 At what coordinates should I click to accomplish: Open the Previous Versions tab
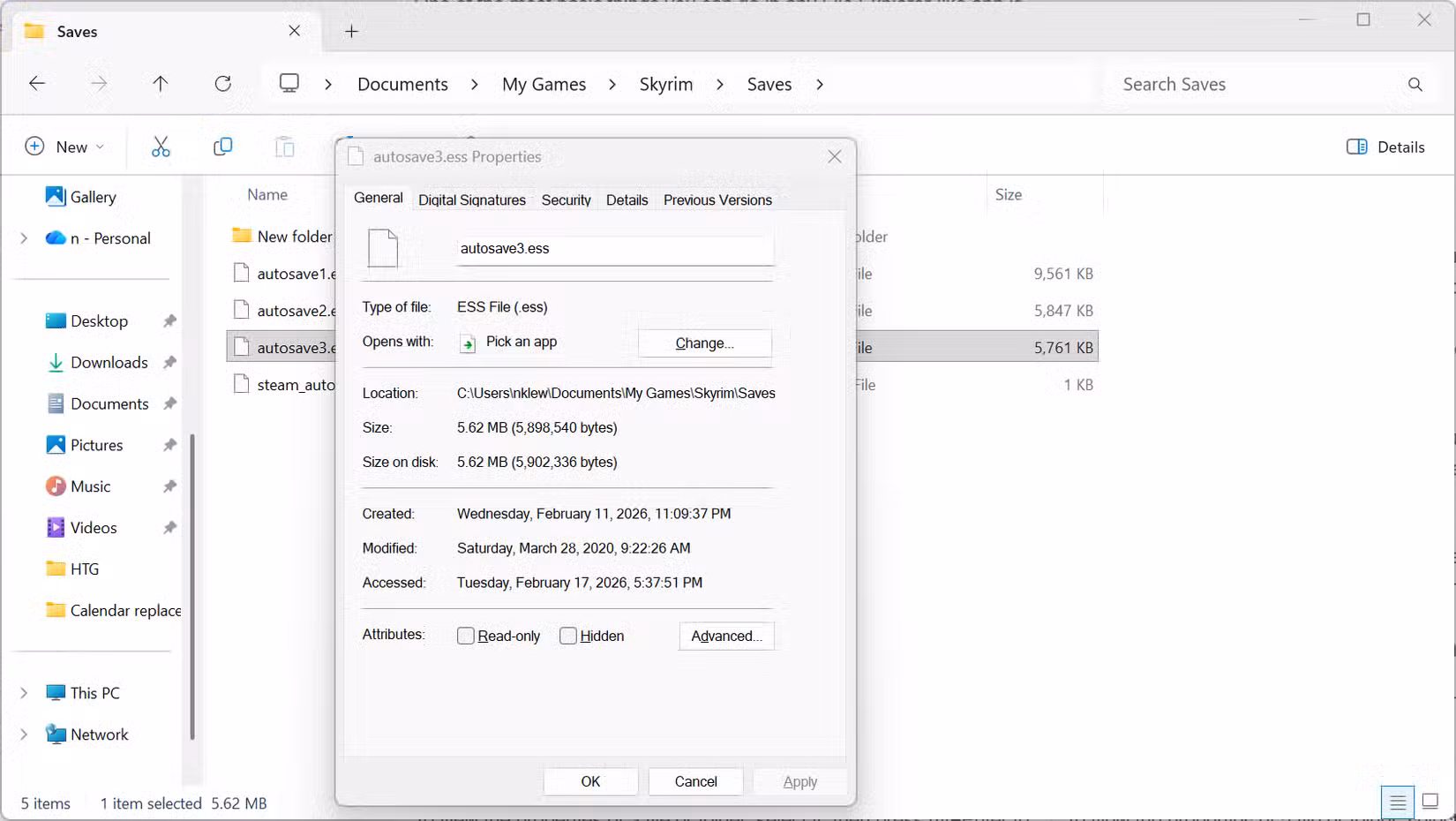click(x=717, y=200)
